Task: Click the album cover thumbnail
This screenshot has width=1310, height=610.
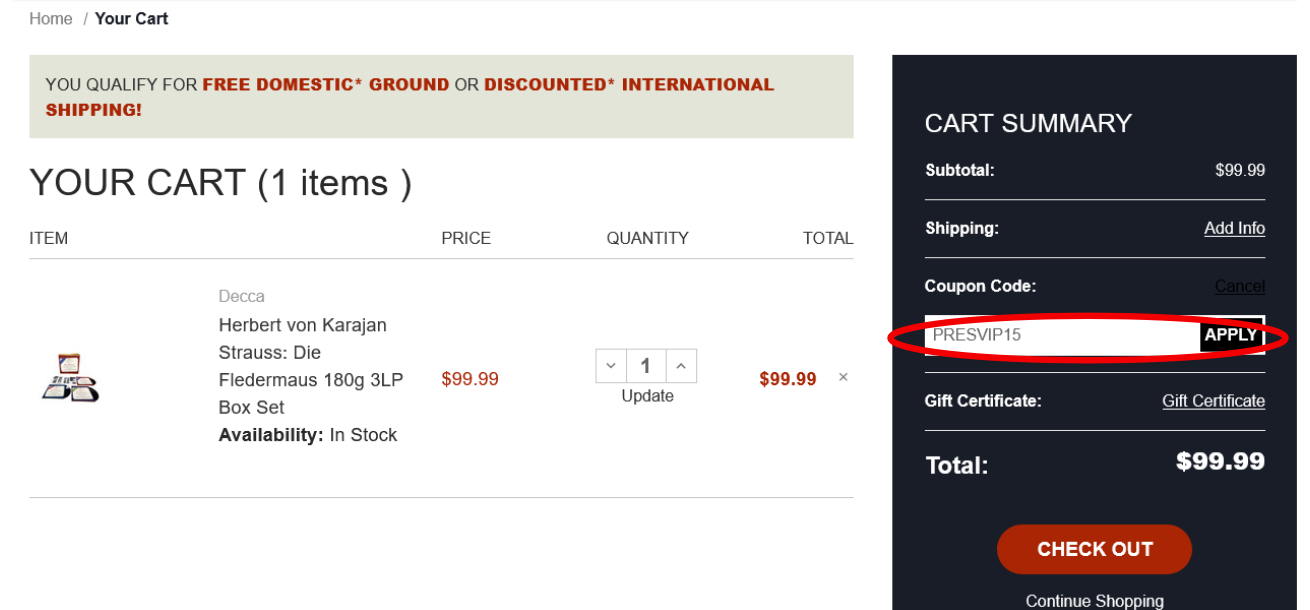Action: [x=70, y=377]
